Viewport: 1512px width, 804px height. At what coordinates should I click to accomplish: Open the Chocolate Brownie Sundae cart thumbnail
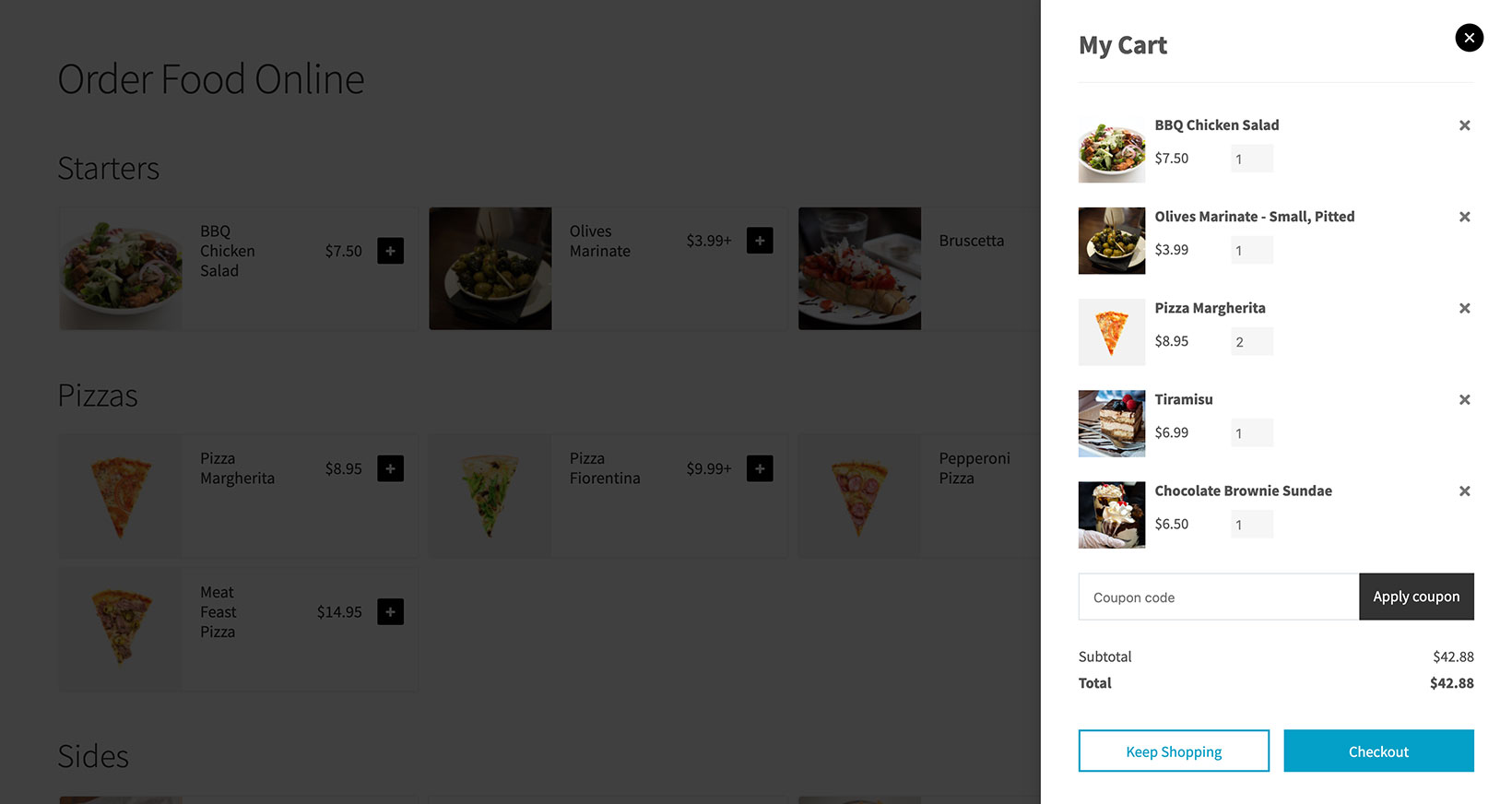tap(1111, 514)
